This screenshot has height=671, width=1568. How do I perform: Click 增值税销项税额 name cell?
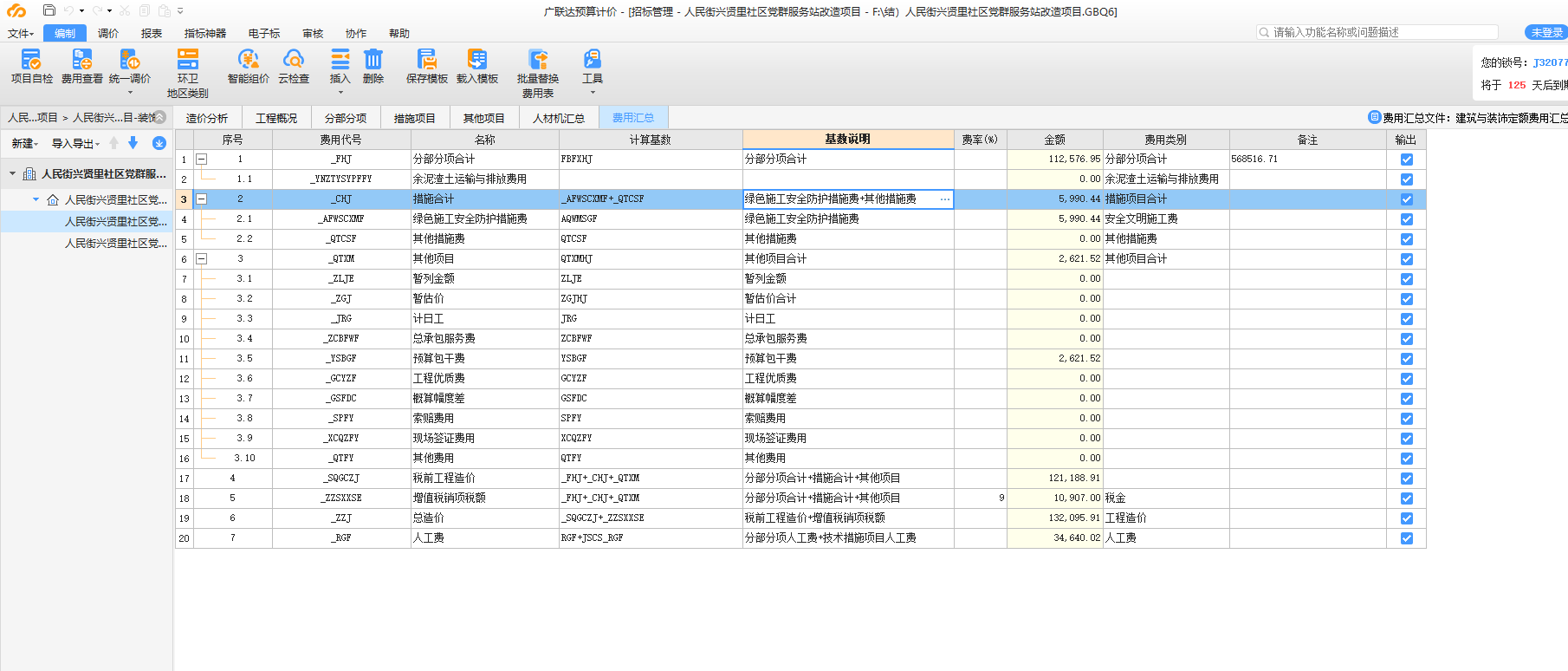485,498
